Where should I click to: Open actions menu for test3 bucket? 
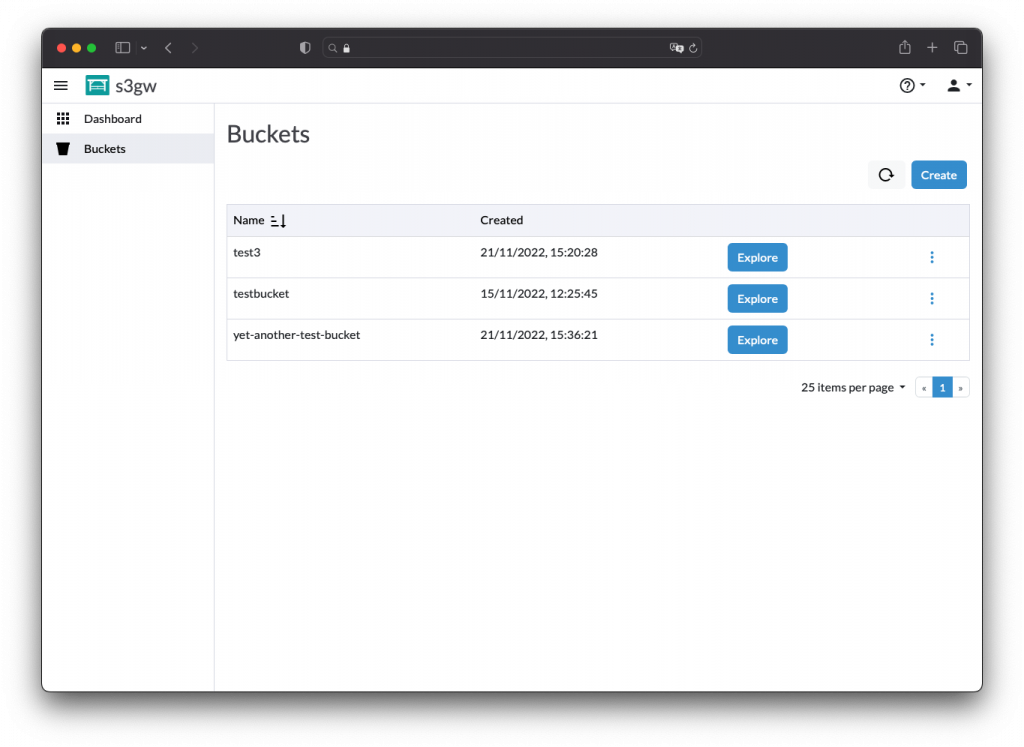click(x=932, y=257)
